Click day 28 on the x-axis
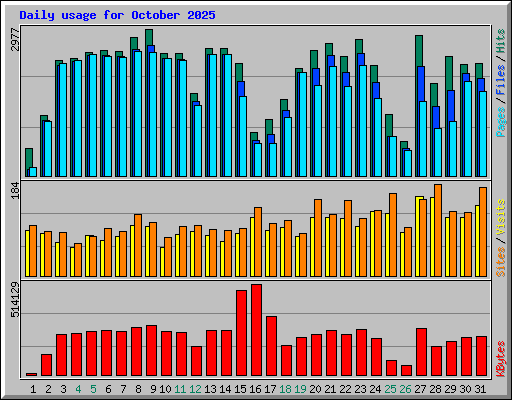 tap(435, 389)
